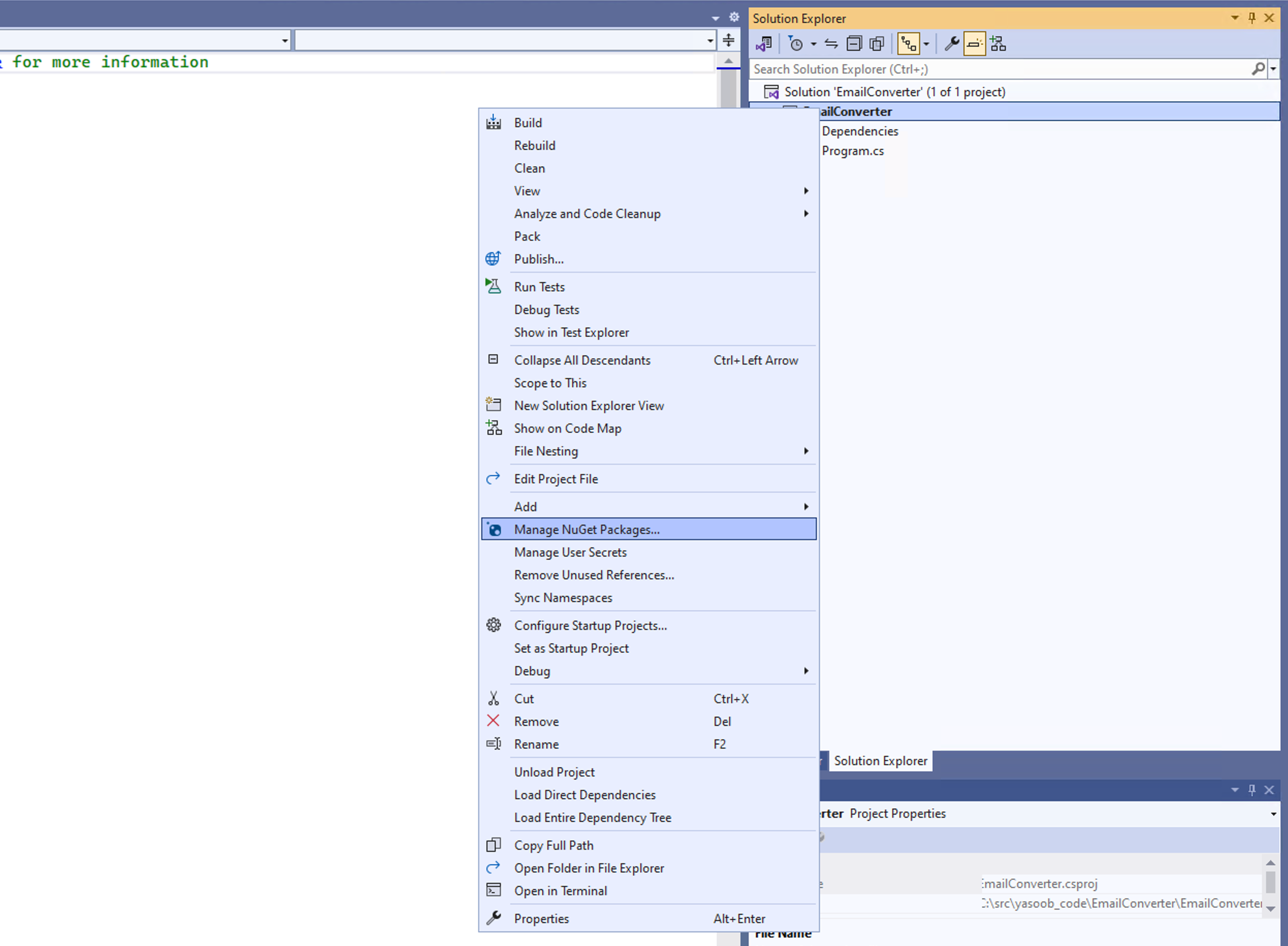The width and height of the screenshot is (1288, 946).
Task: Open the Project Properties dropdown
Action: click(x=1273, y=813)
